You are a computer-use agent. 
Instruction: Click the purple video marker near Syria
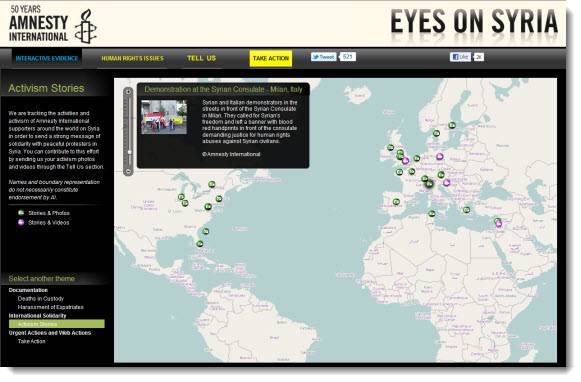(x=499, y=224)
